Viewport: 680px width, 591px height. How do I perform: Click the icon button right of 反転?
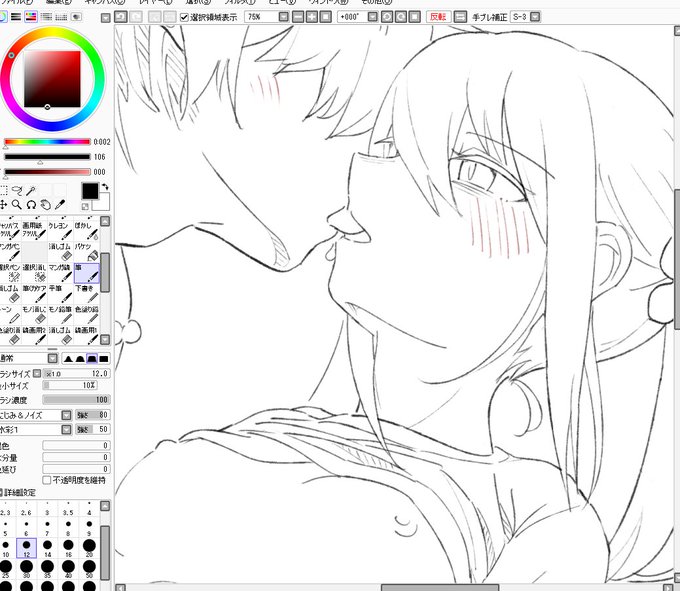point(460,17)
